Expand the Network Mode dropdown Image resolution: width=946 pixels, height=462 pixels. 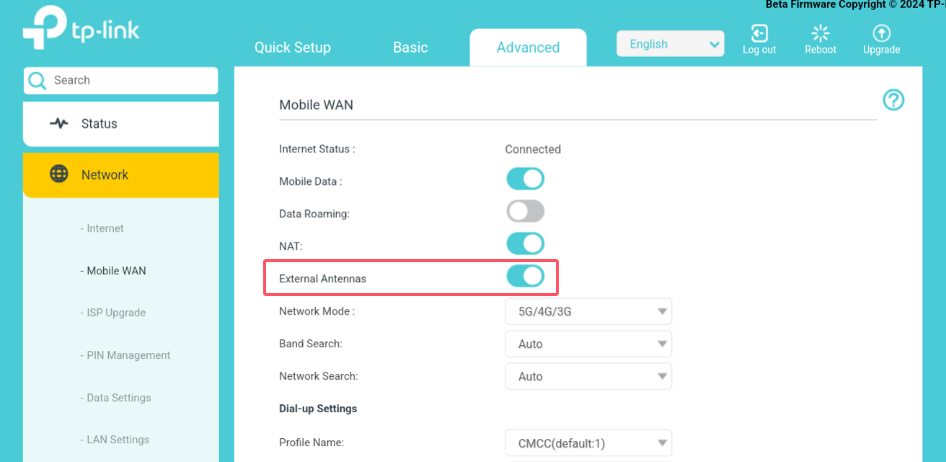coord(588,312)
